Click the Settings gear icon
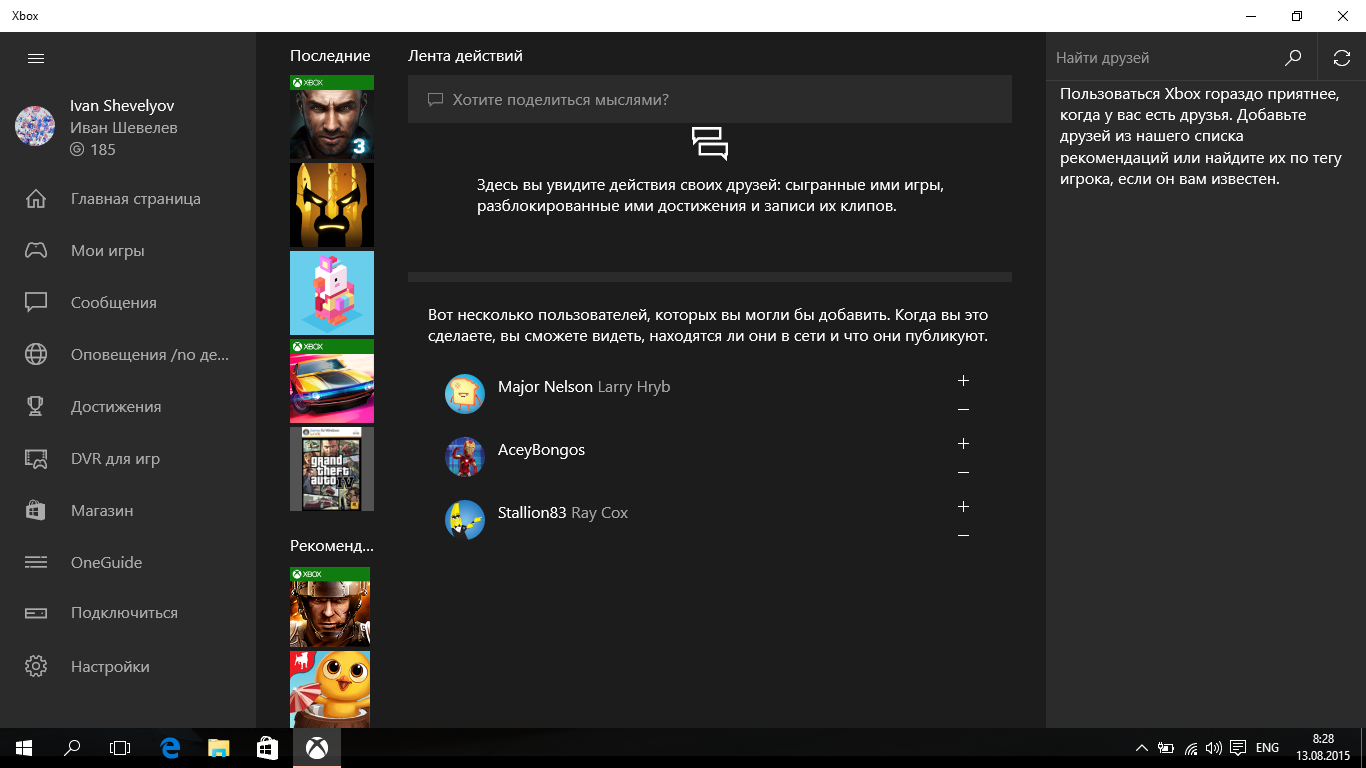 (36, 667)
